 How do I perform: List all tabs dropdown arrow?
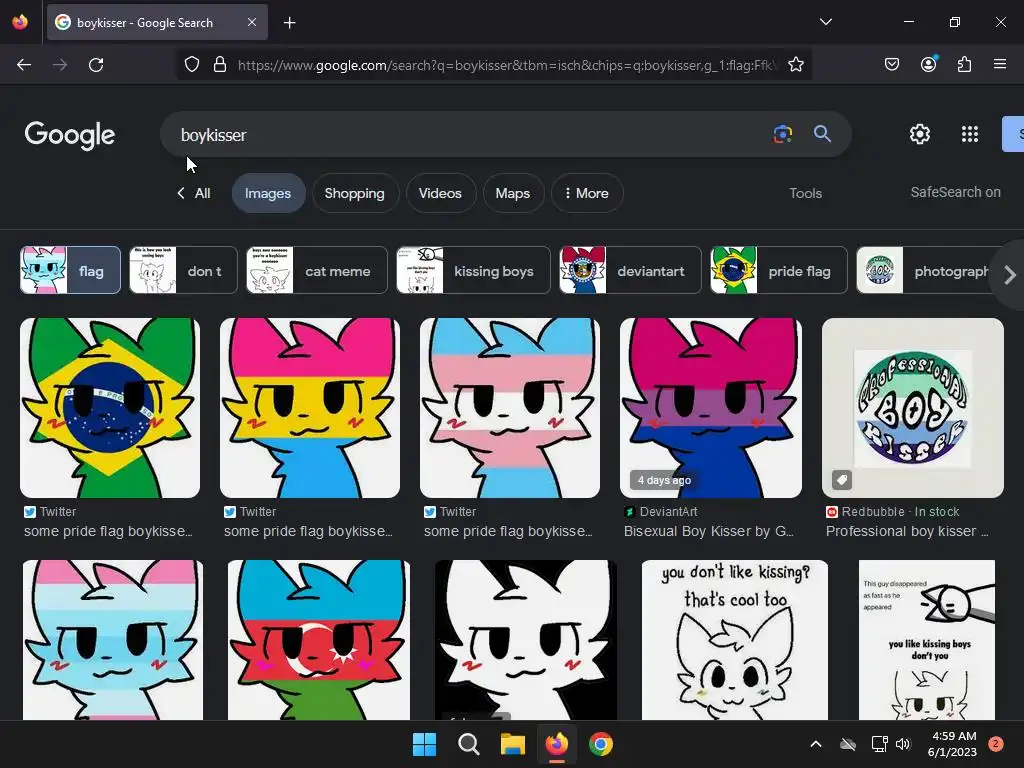point(825,22)
